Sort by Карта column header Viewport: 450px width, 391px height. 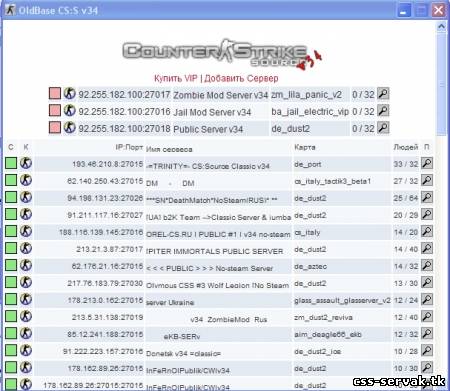point(305,147)
